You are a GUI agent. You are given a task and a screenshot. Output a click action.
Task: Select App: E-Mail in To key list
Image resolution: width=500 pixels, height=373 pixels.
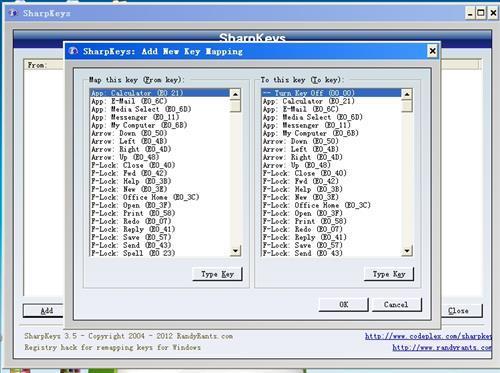click(x=332, y=109)
